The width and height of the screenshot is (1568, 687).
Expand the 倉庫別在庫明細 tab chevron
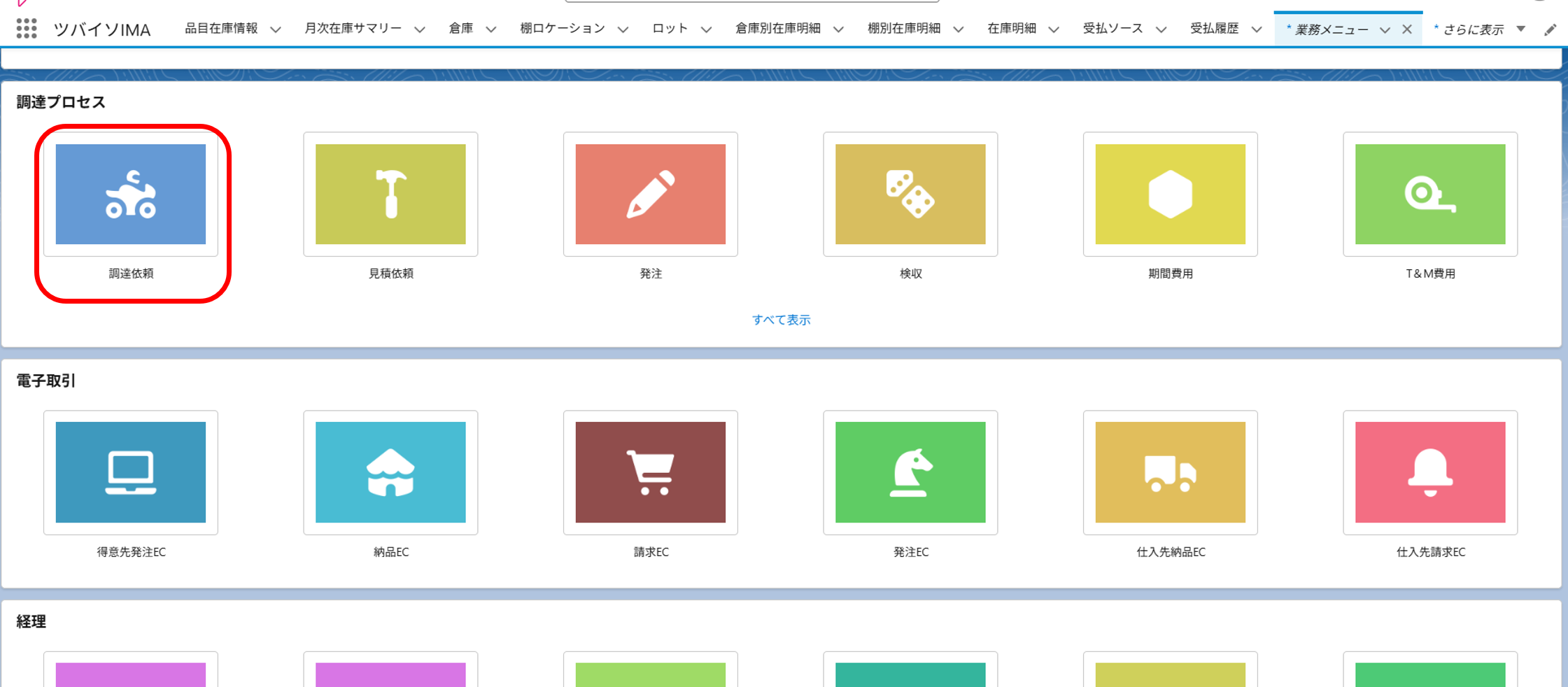point(839,29)
